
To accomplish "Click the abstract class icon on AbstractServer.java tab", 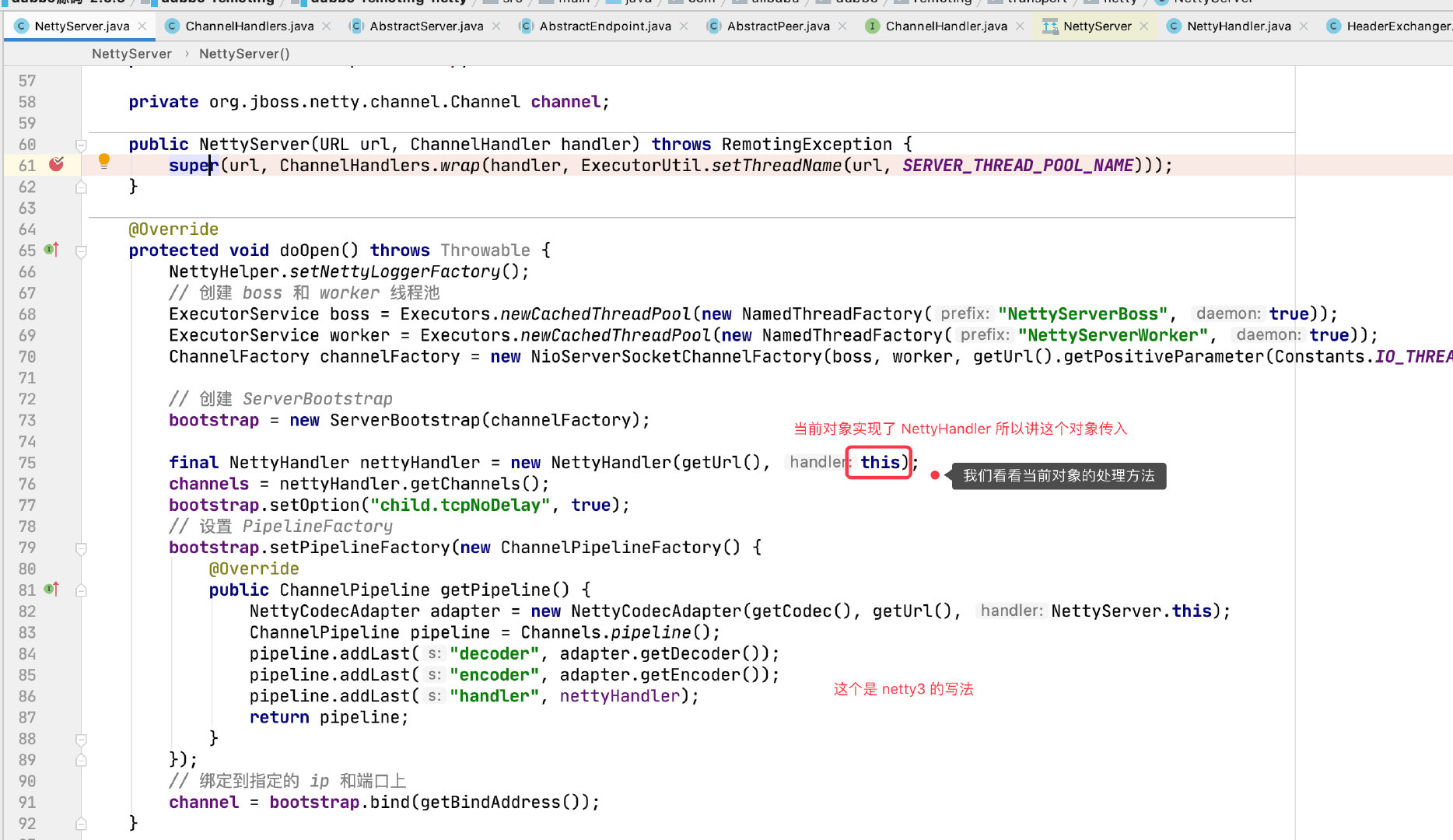I will tap(356, 26).
